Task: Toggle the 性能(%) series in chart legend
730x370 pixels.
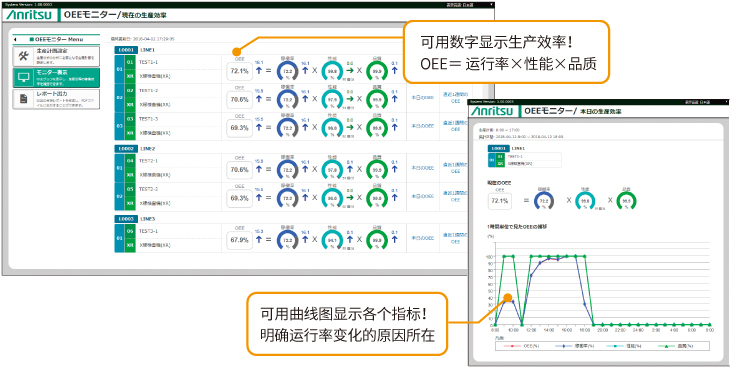Action: pos(624,346)
